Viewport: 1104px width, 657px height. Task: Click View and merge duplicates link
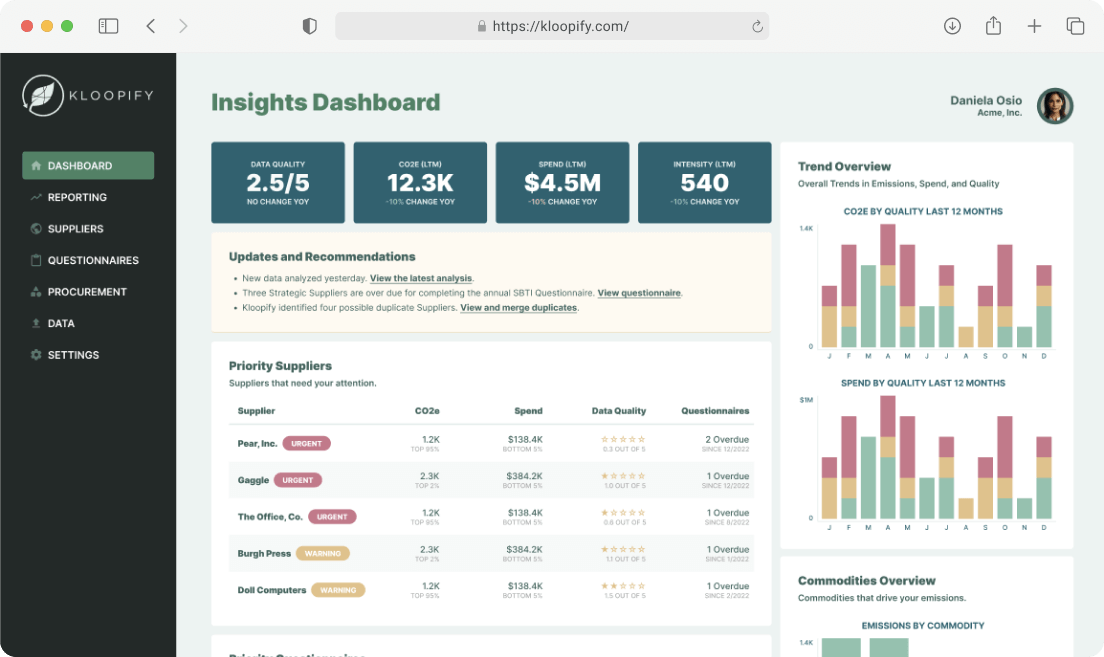pyautogui.click(x=519, y=308)
